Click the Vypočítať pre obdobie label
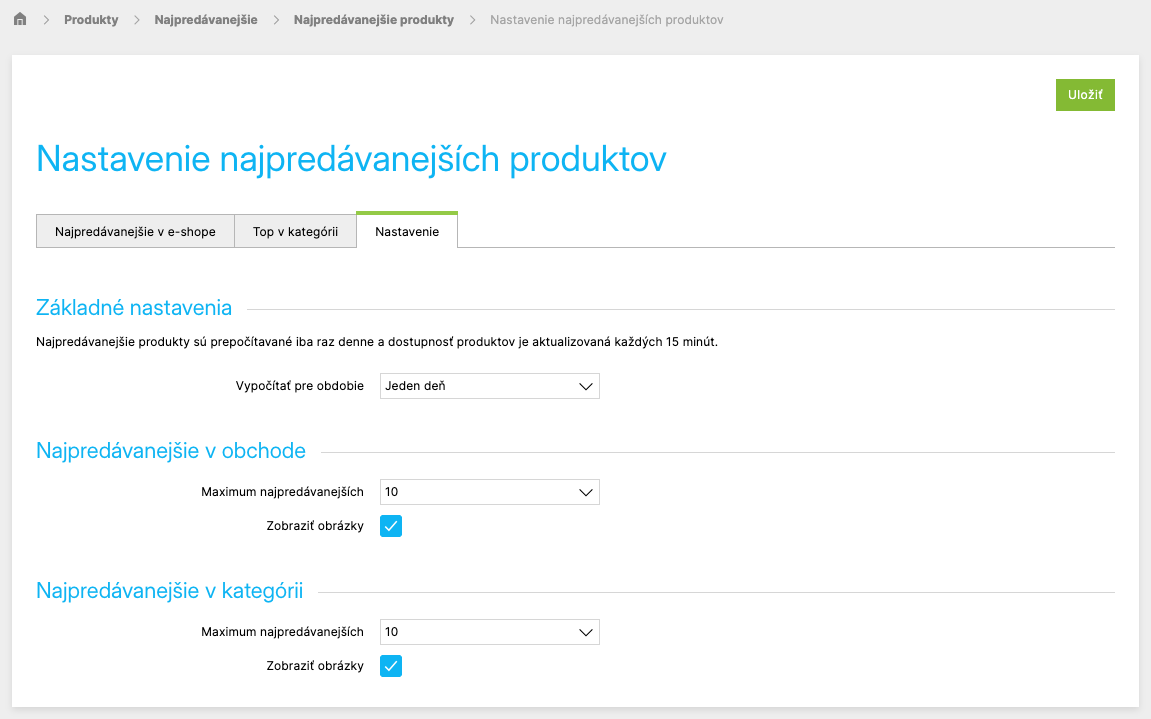 point(299,386)
